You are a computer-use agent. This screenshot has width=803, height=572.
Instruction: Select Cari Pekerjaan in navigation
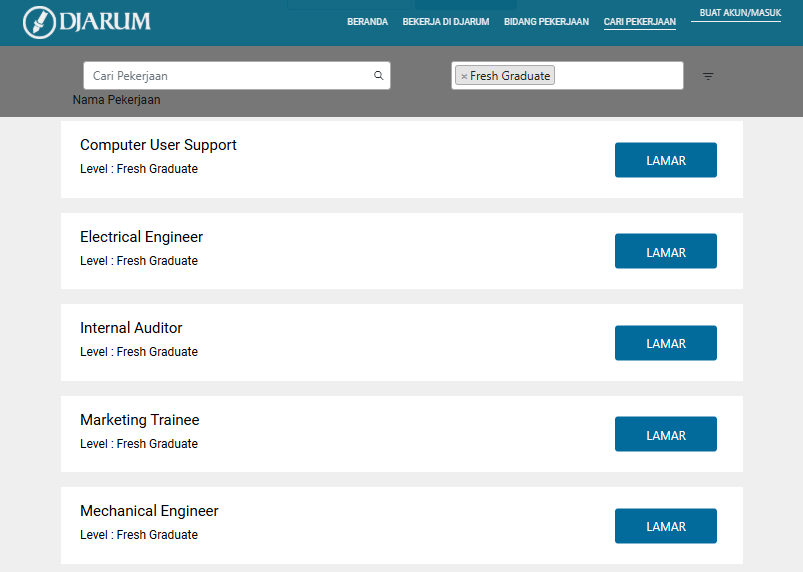pos(639,22)
